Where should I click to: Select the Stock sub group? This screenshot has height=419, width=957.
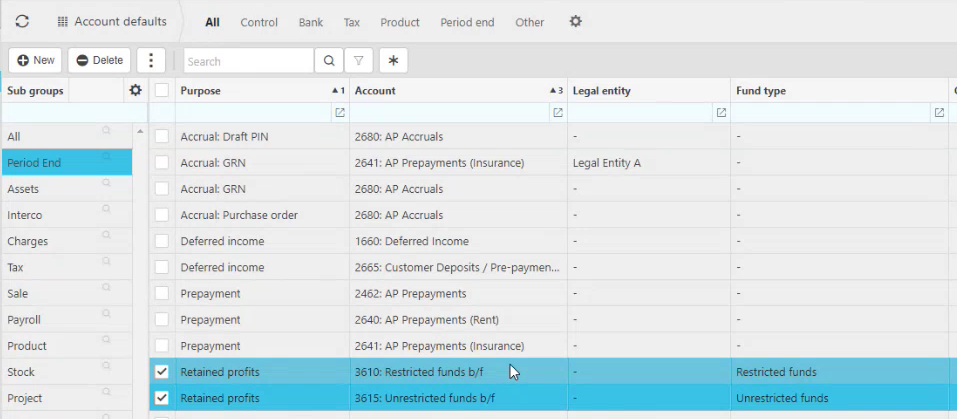click(67, 372)
